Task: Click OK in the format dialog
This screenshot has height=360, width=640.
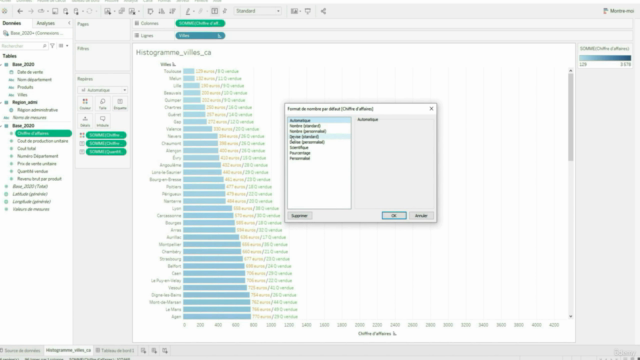Action: pyautogui.click(x=394, y=216)
